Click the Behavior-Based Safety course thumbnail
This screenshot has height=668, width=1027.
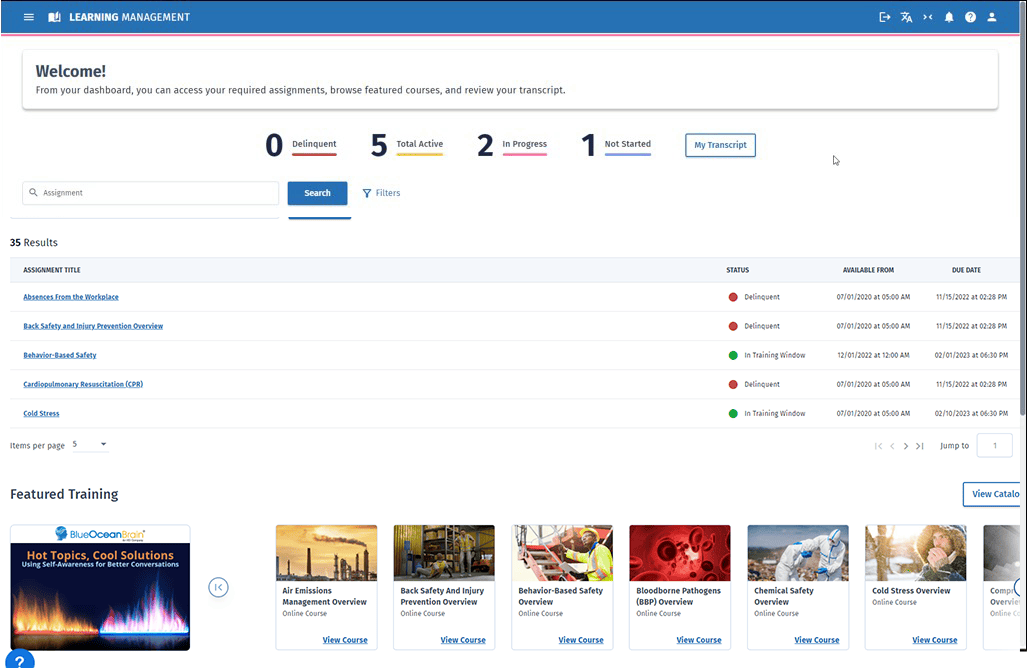[562, 553]
